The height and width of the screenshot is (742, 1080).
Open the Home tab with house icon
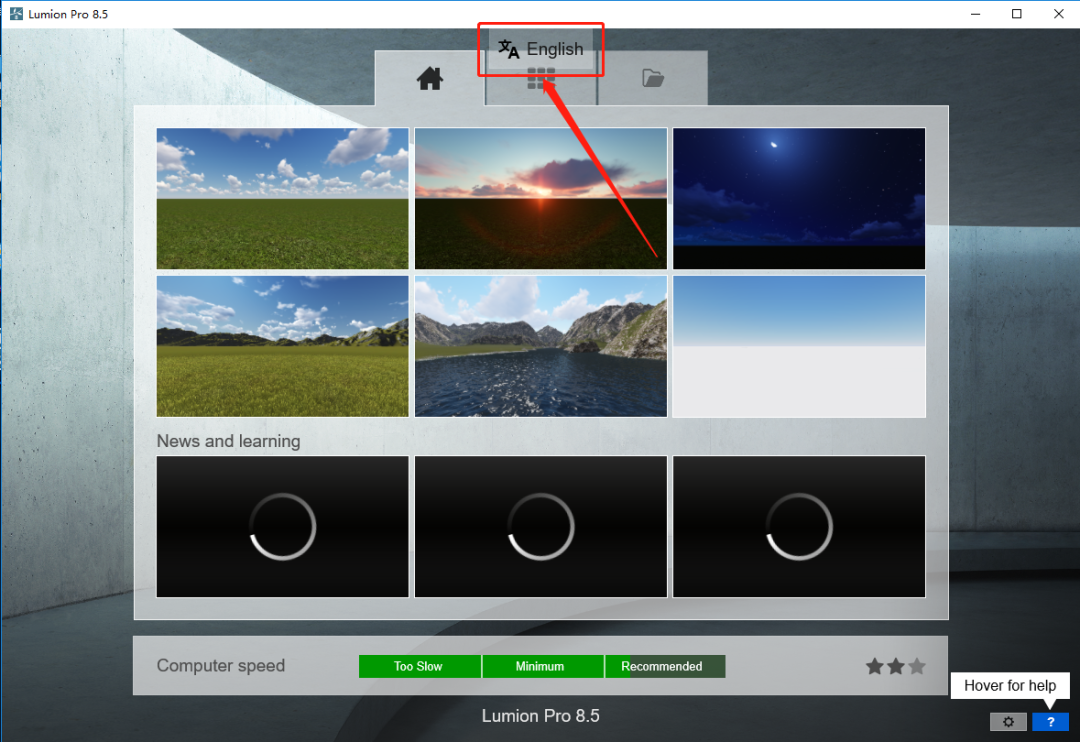[430, 79]
